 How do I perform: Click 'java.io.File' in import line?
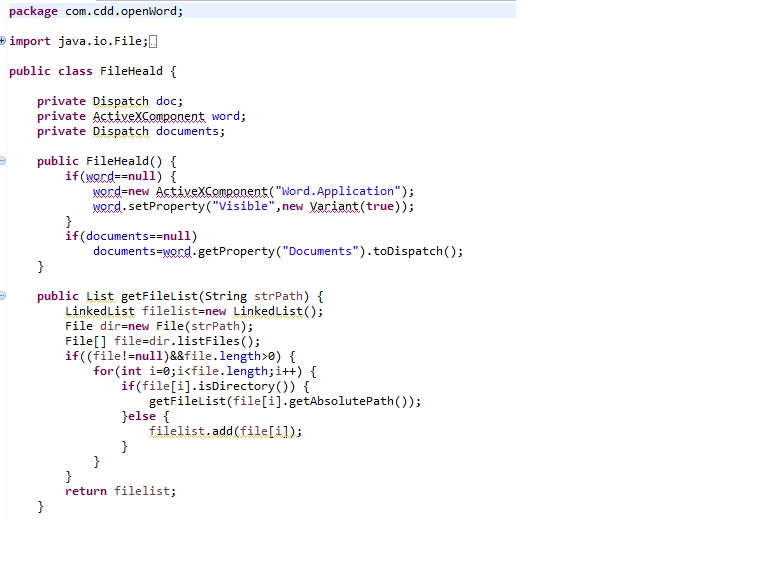tap(100, 41)
